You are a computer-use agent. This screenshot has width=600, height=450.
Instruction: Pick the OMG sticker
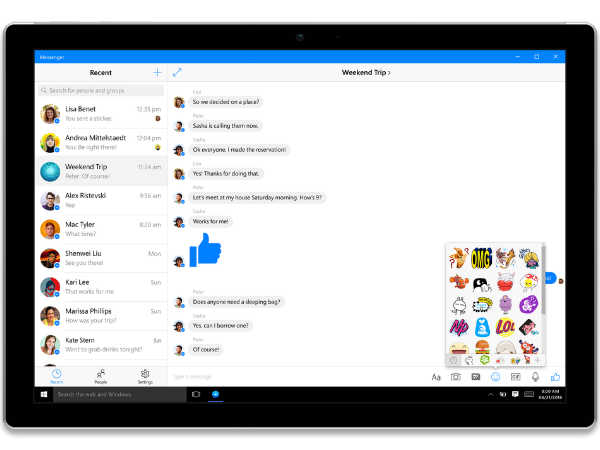(x=481, y=258)
